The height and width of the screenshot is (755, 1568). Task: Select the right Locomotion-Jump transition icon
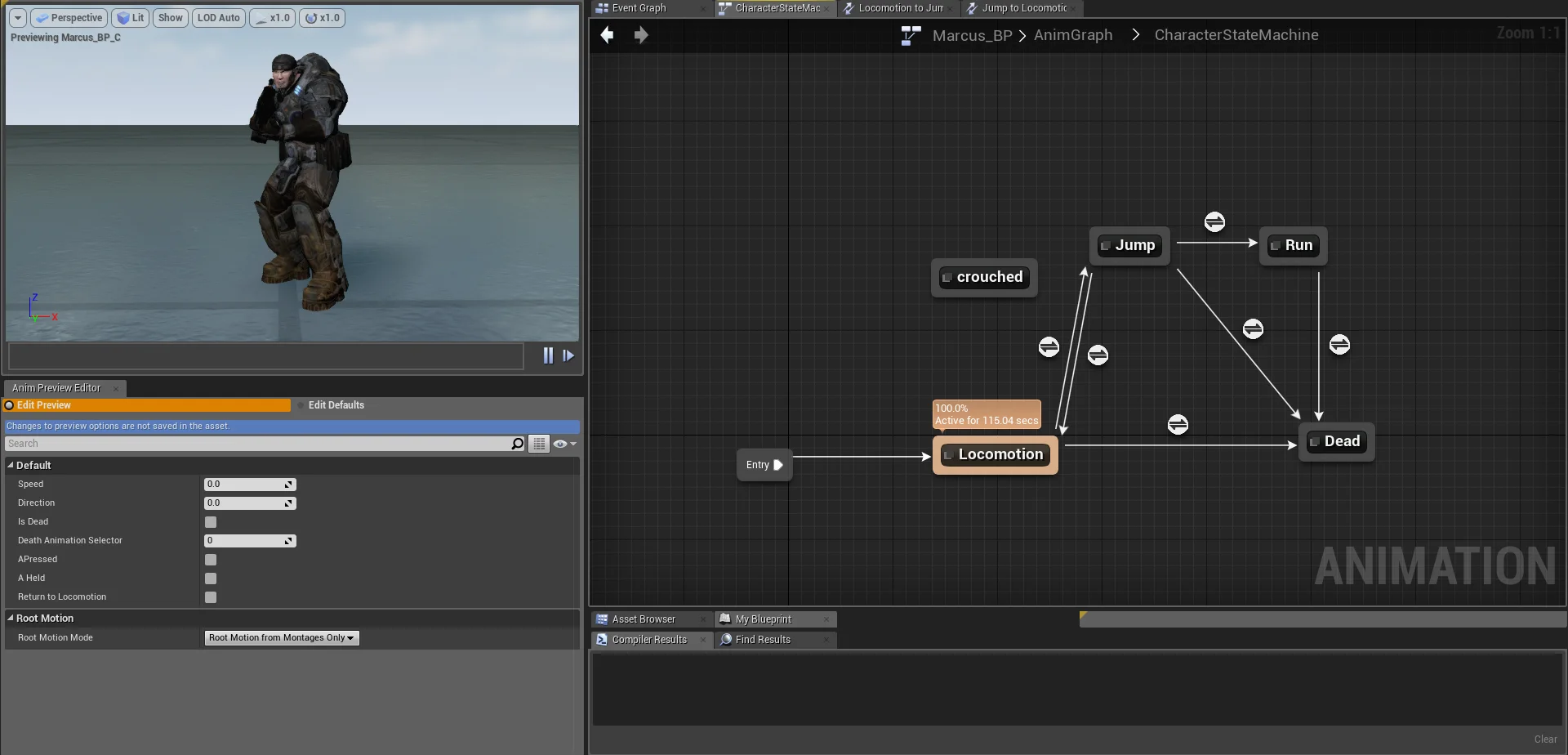(1098, 355)
